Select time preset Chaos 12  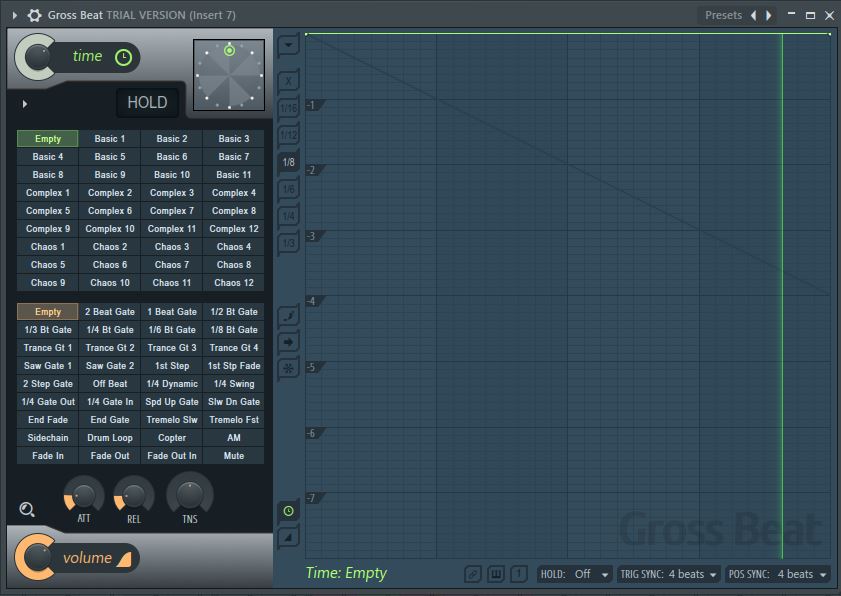click(234, 283)
